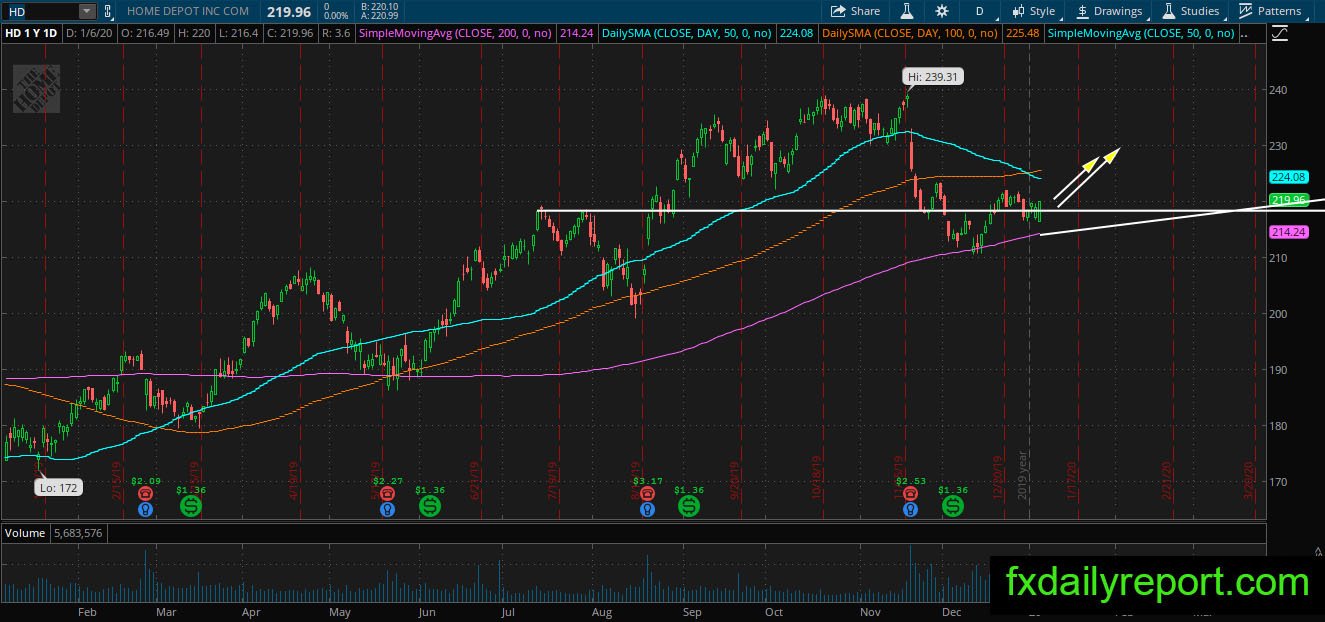Open the Drawings menu
This screenshot has width=1325, height=622.
[x=1109, y=11]
